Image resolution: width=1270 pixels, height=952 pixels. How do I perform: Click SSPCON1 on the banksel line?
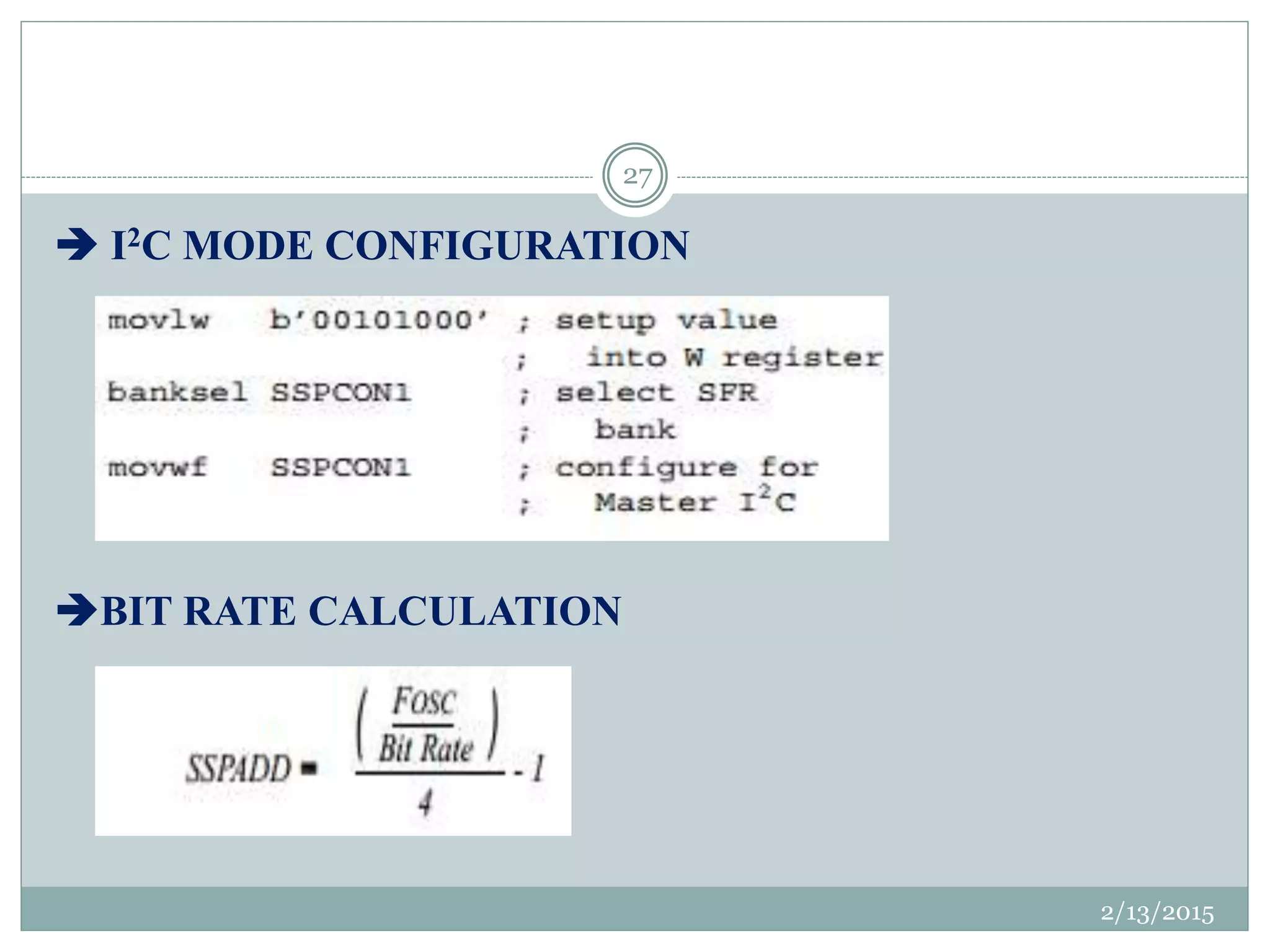click(x=340, y=392)
